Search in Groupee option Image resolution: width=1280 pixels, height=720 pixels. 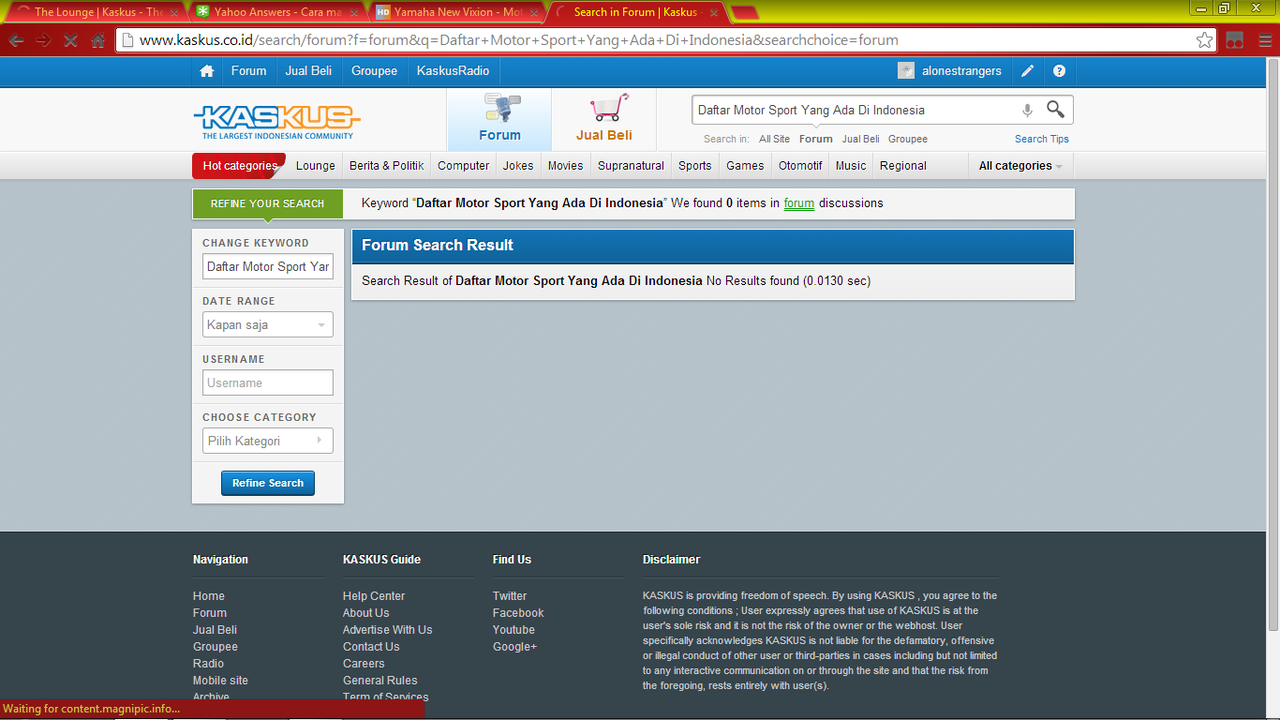tap(908, 139)
